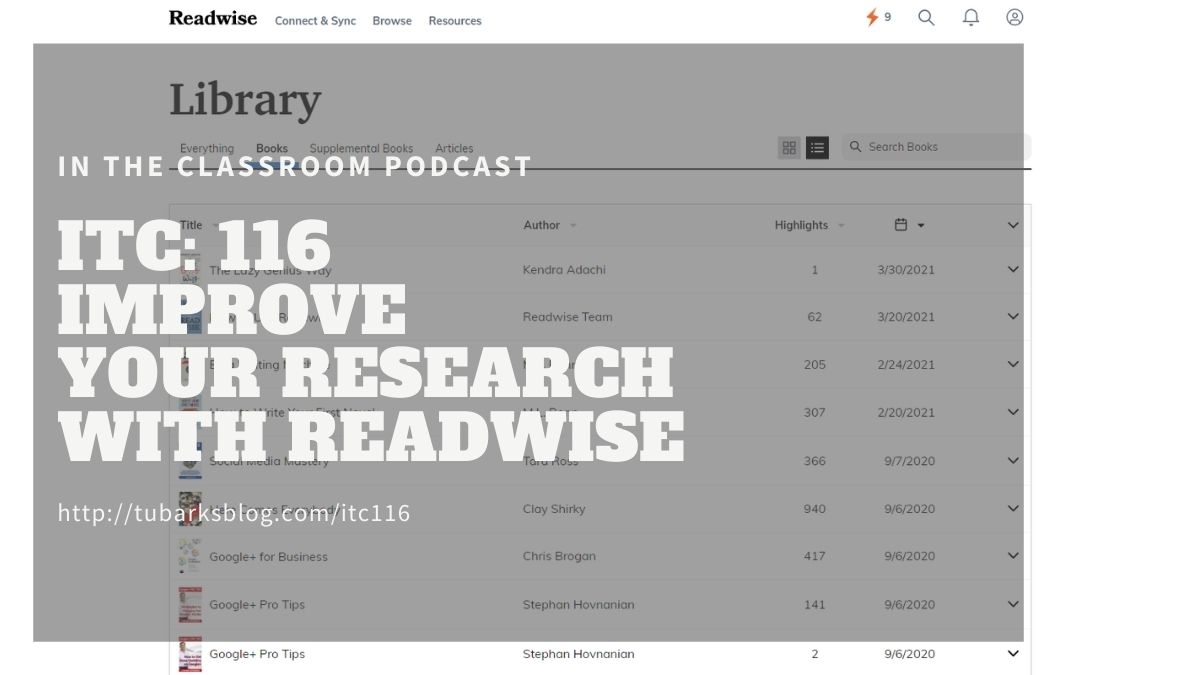Open notifications bell icon

[970, 17]
